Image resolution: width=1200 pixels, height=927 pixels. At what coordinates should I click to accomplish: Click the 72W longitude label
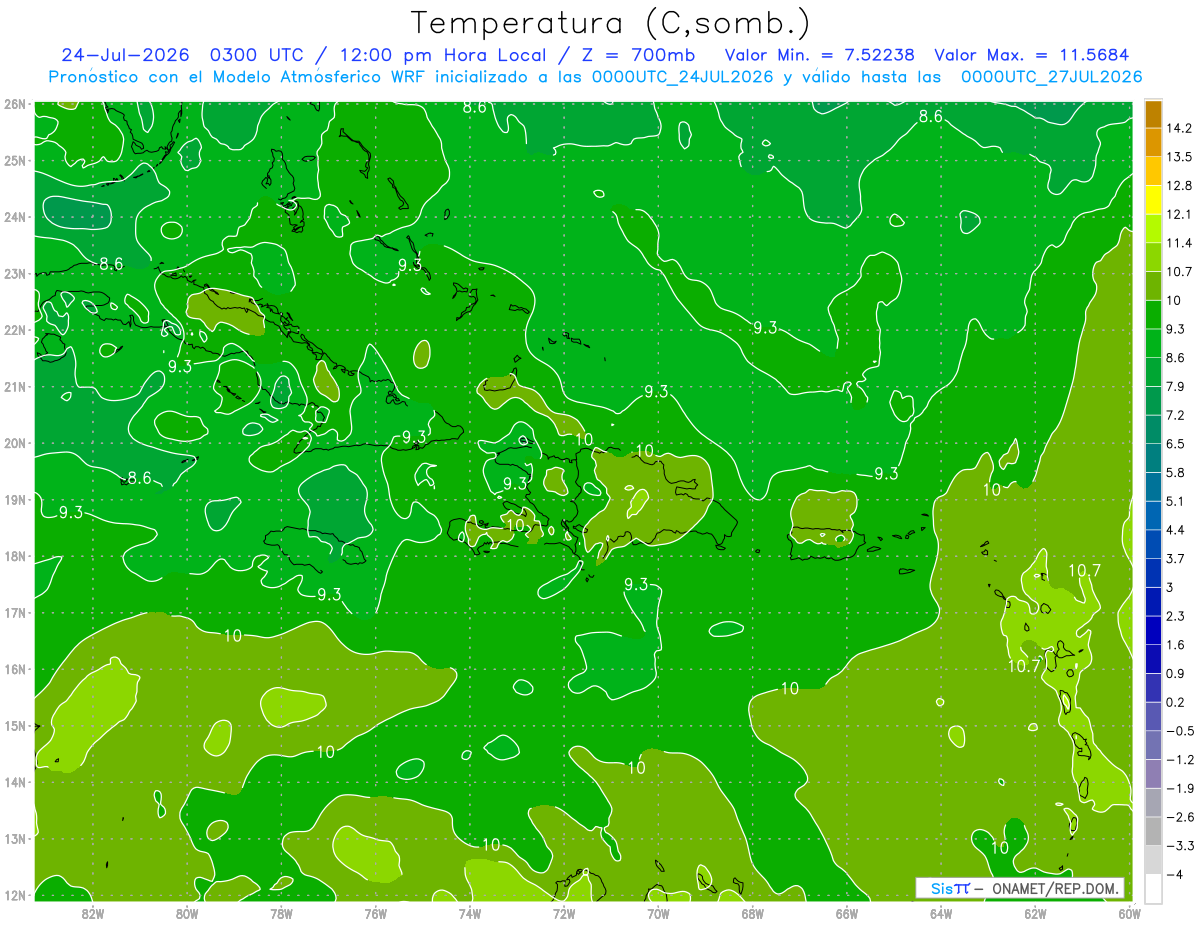pyautogui.click(x=564, y=913)
